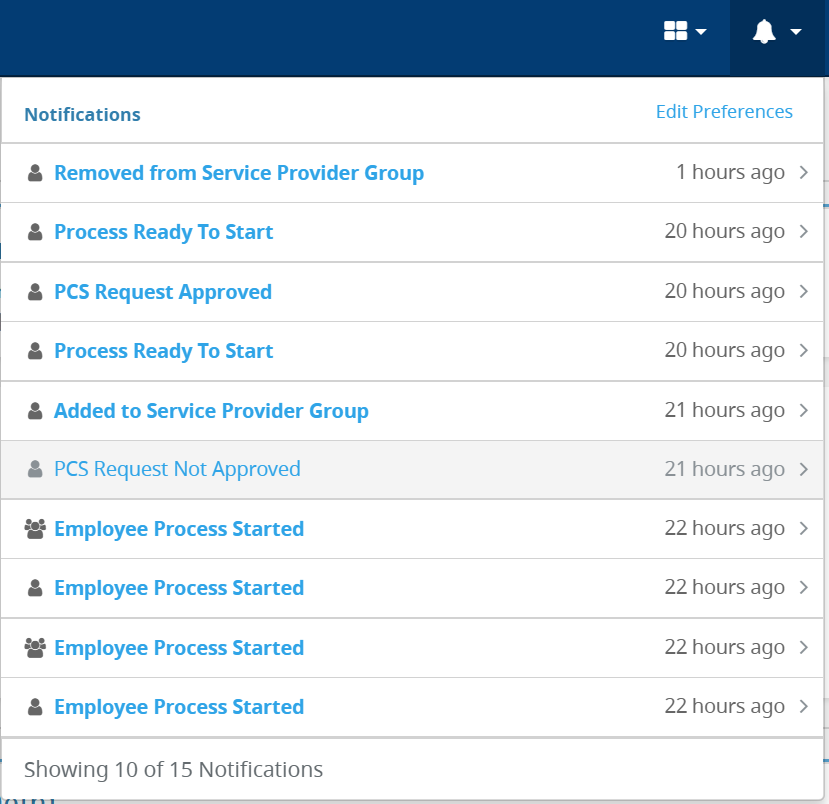Open the first Process Ready To Start notification
The image size is (829, 804).
pyautogui.click(x=163, y=232)
